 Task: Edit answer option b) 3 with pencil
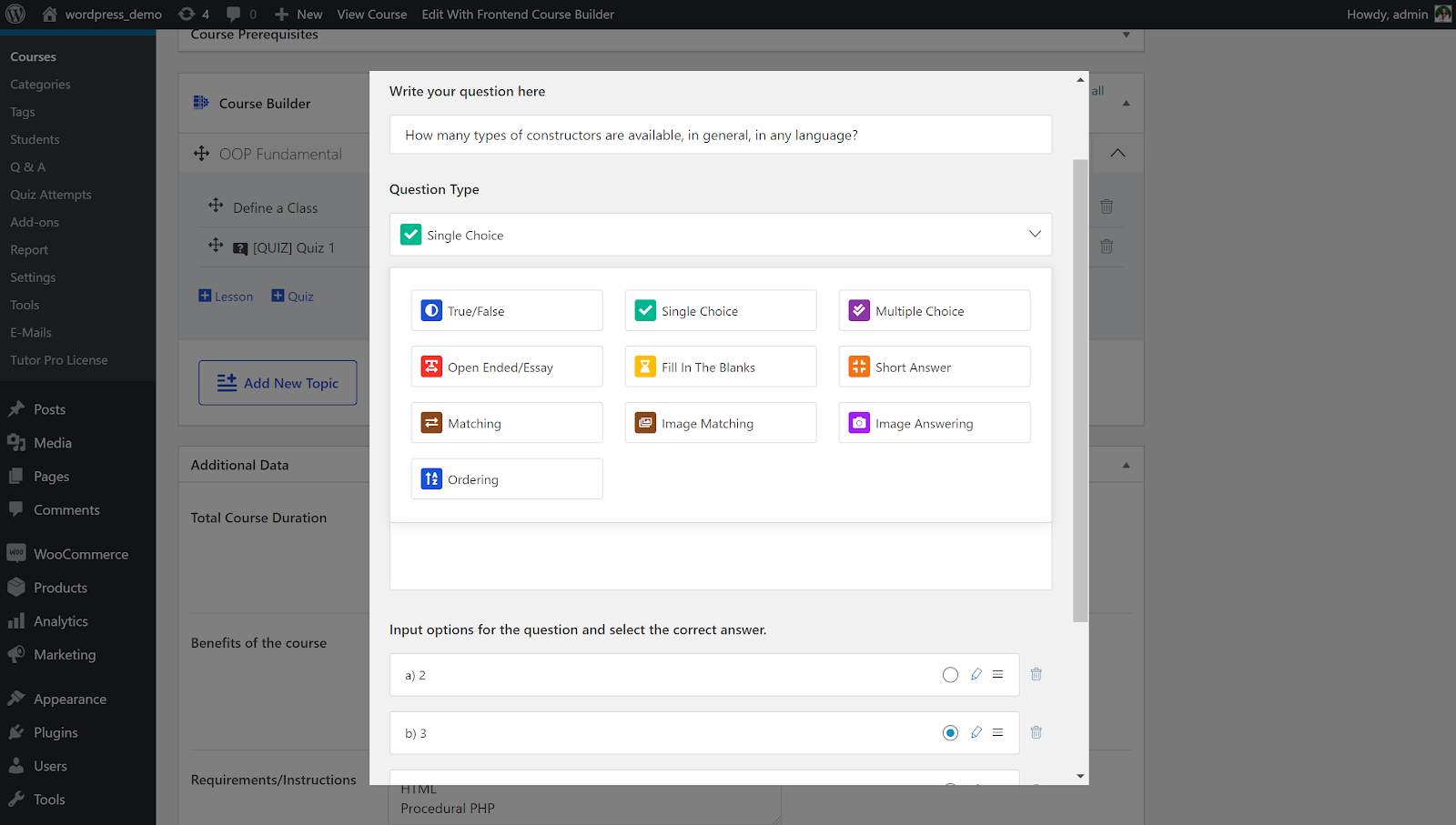click(976, 733)
